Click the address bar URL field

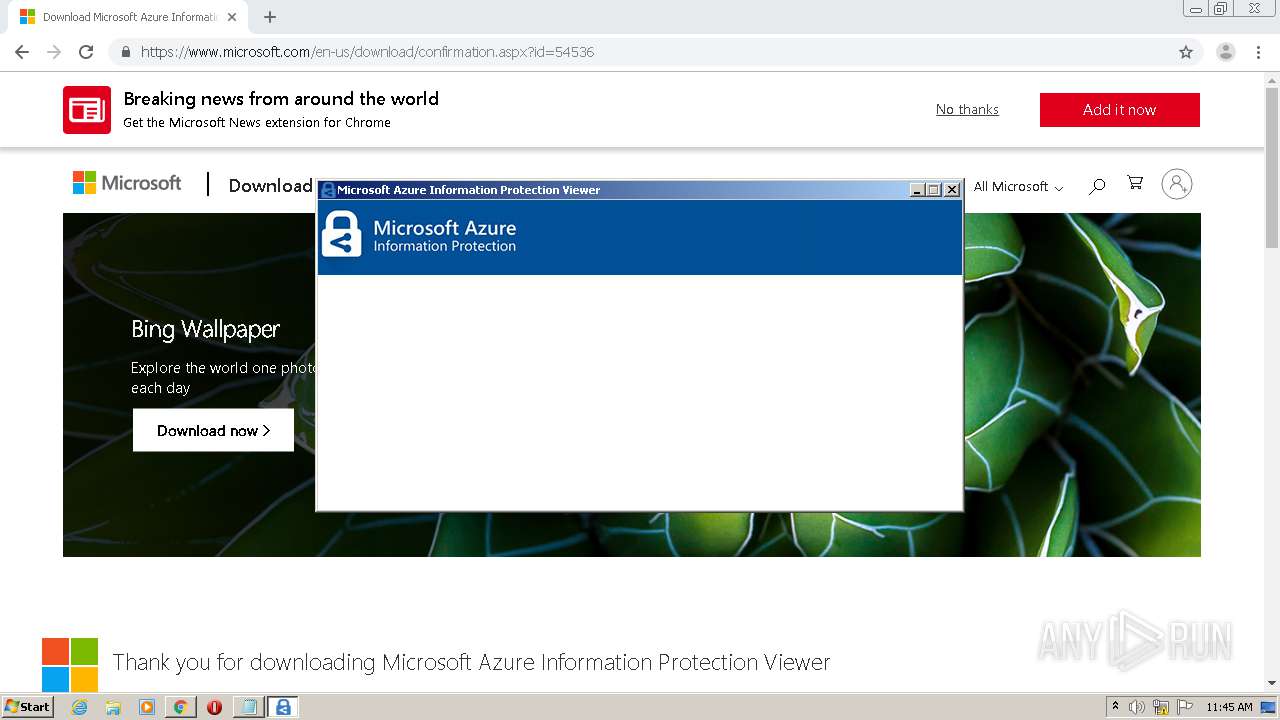[x=640, y=52]
